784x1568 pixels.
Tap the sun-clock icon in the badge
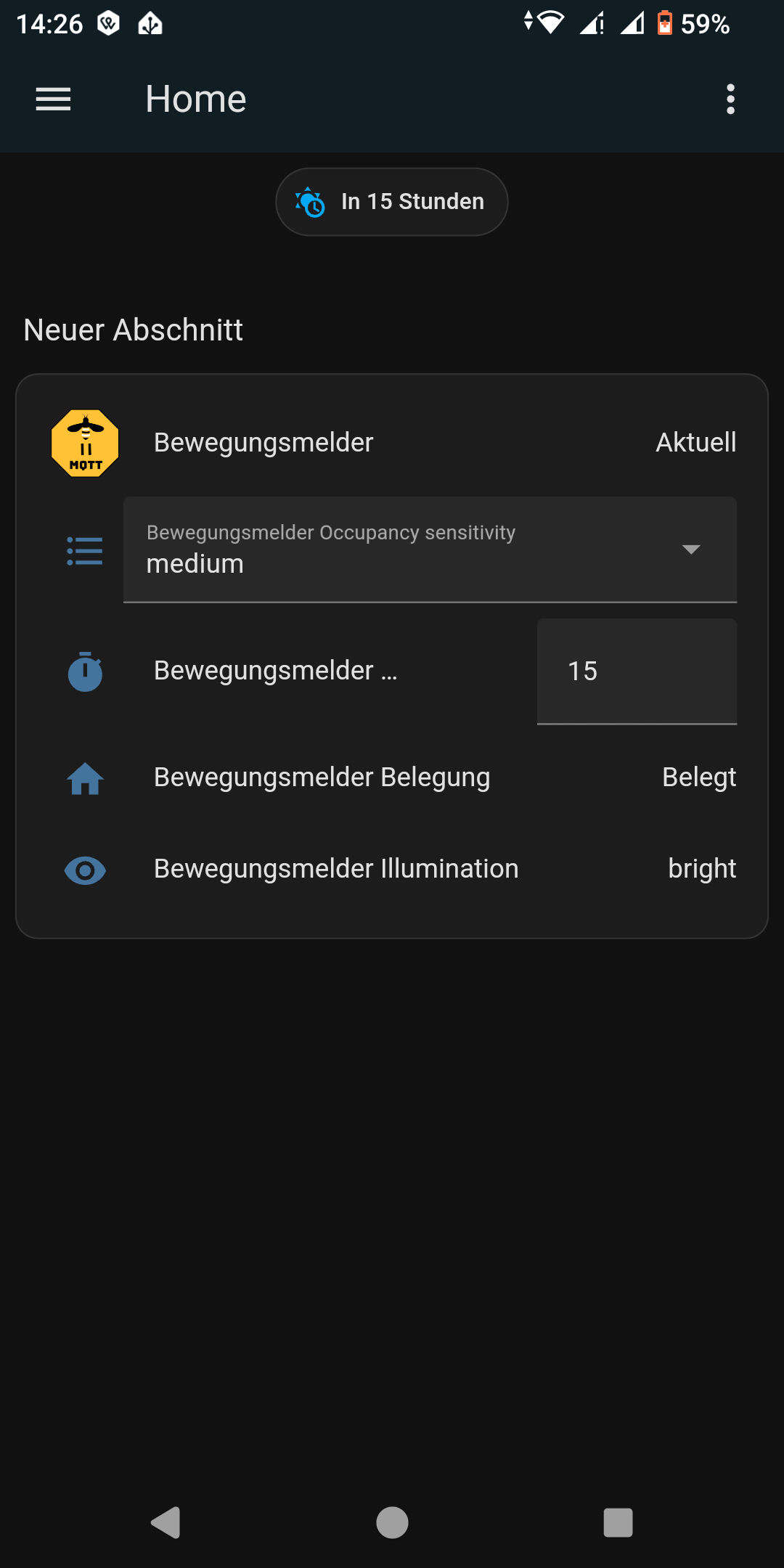pos(311,203)
